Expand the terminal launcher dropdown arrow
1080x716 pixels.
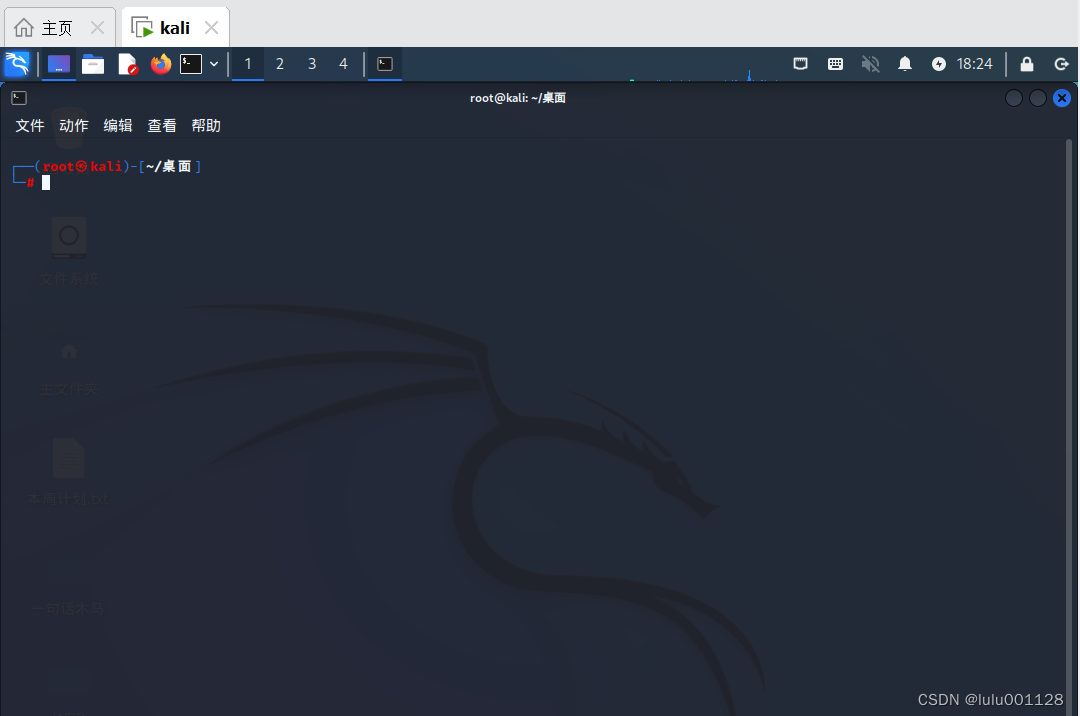click(x=213, y=63)
